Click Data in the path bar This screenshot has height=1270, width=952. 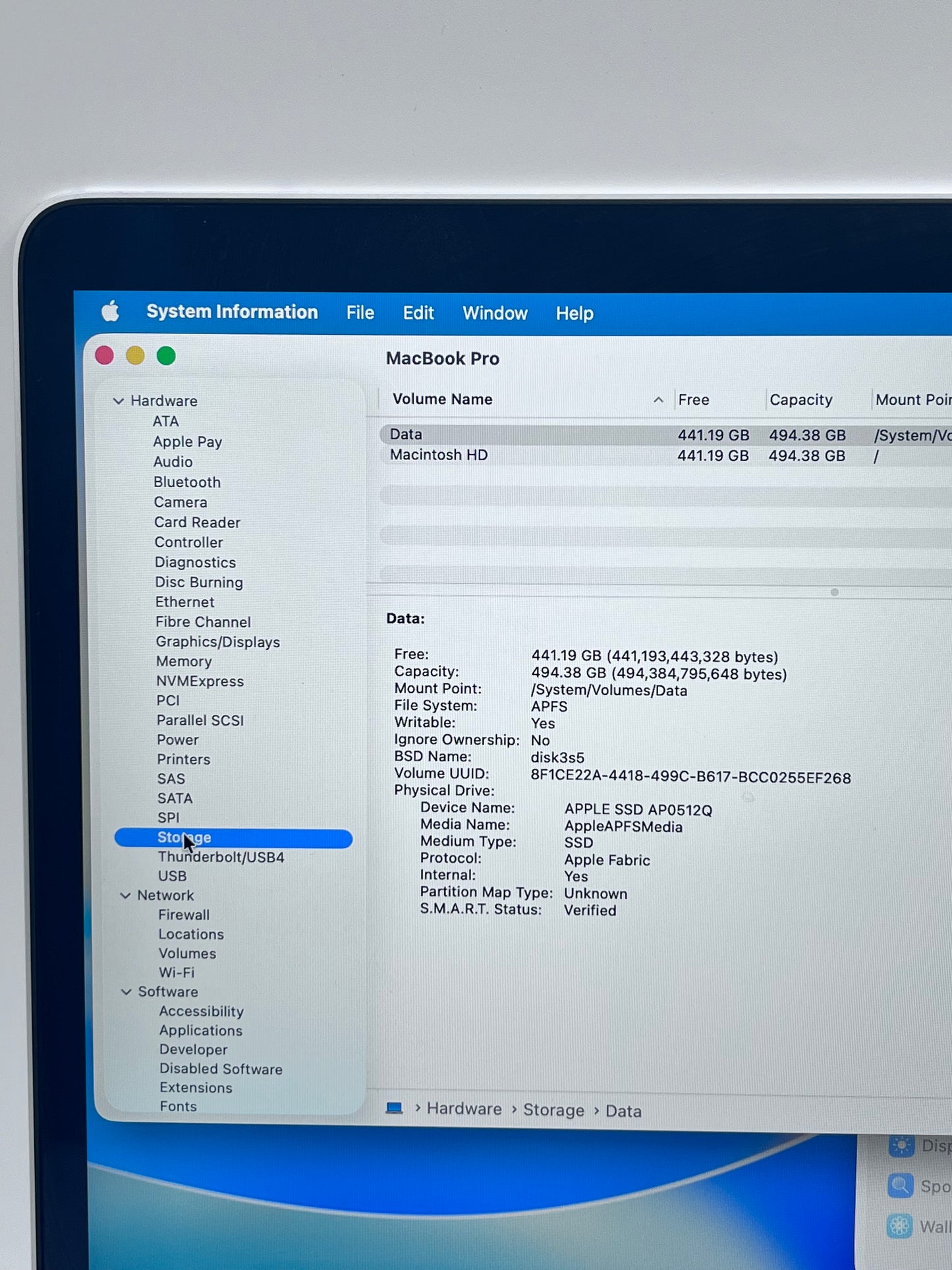(623, 1111)
